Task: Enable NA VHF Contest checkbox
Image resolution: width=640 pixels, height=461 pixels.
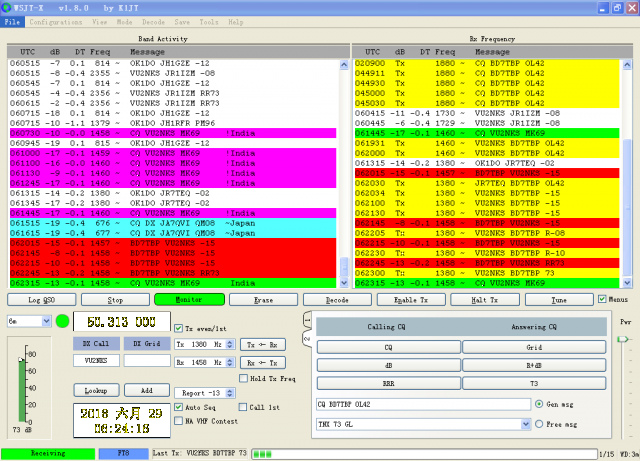Action: pos(178,421)
